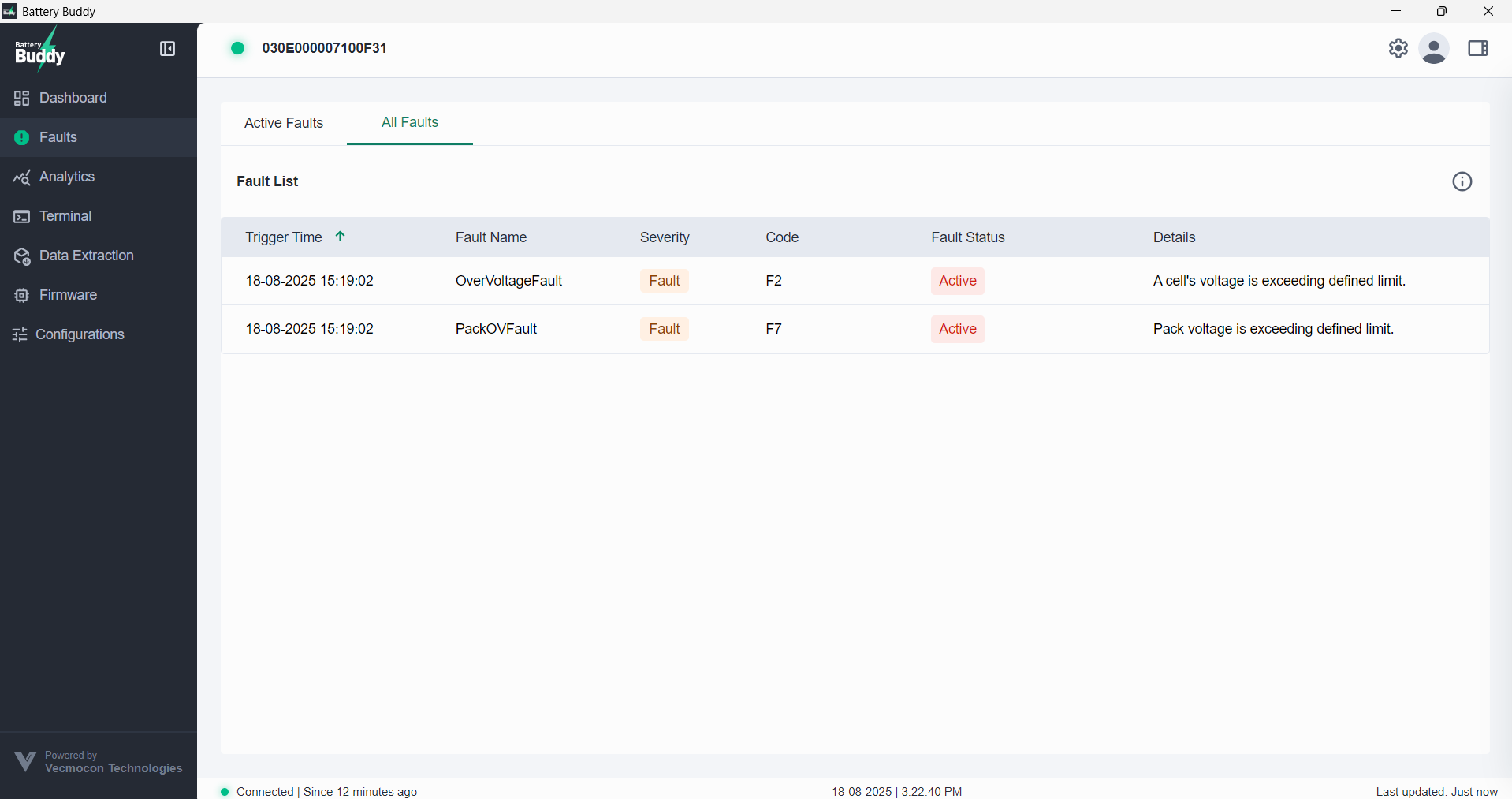Open the Firmware section
Viewport: 1512px width, 799px height.
68,295
